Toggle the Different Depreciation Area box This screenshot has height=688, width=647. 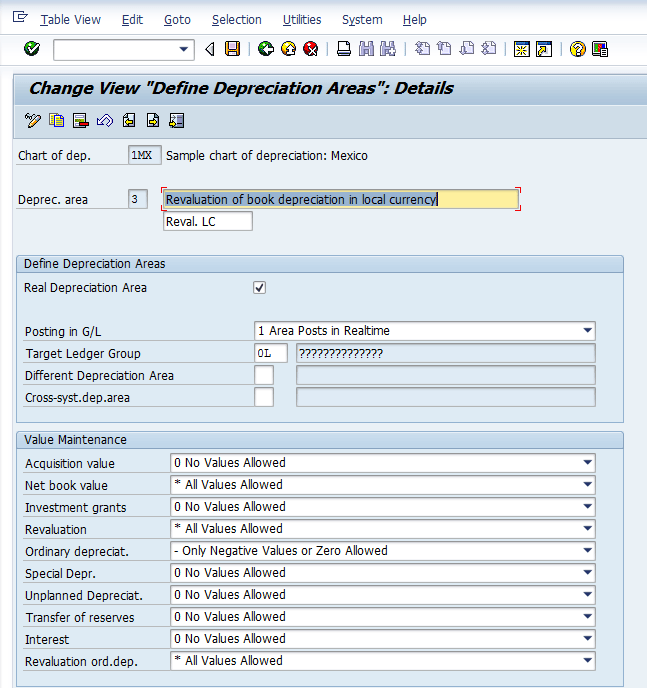[264, 375]
